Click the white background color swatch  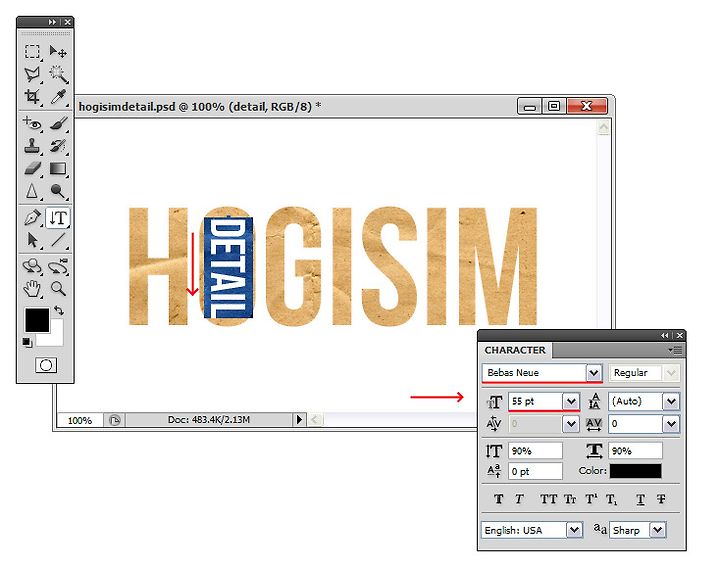point(54,337)
